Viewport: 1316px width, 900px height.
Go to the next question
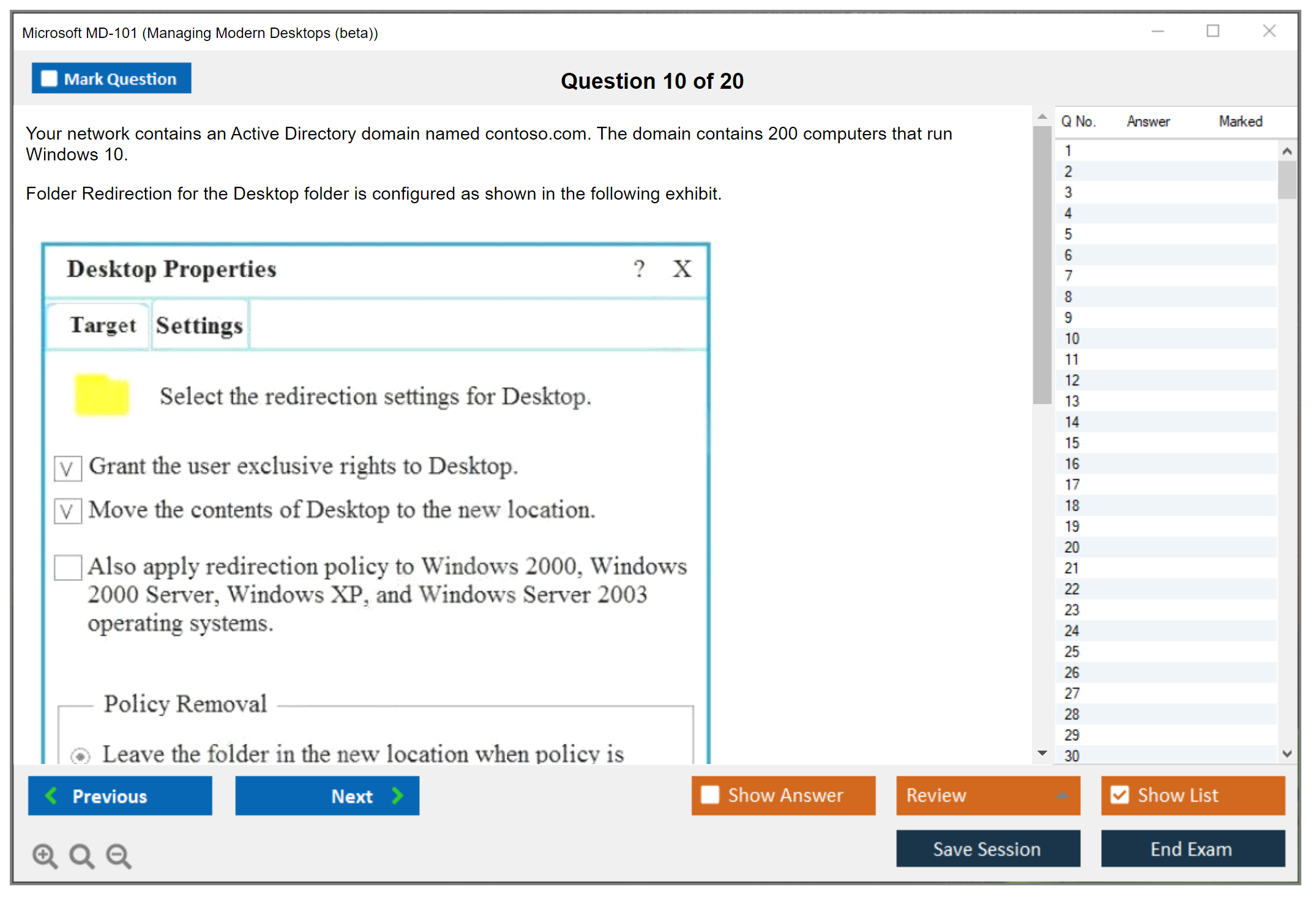coord(327,795)
